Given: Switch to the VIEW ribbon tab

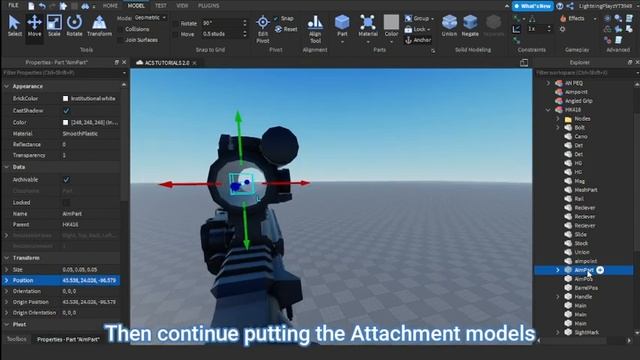Looking at the screenshot, I should [182, 6].
